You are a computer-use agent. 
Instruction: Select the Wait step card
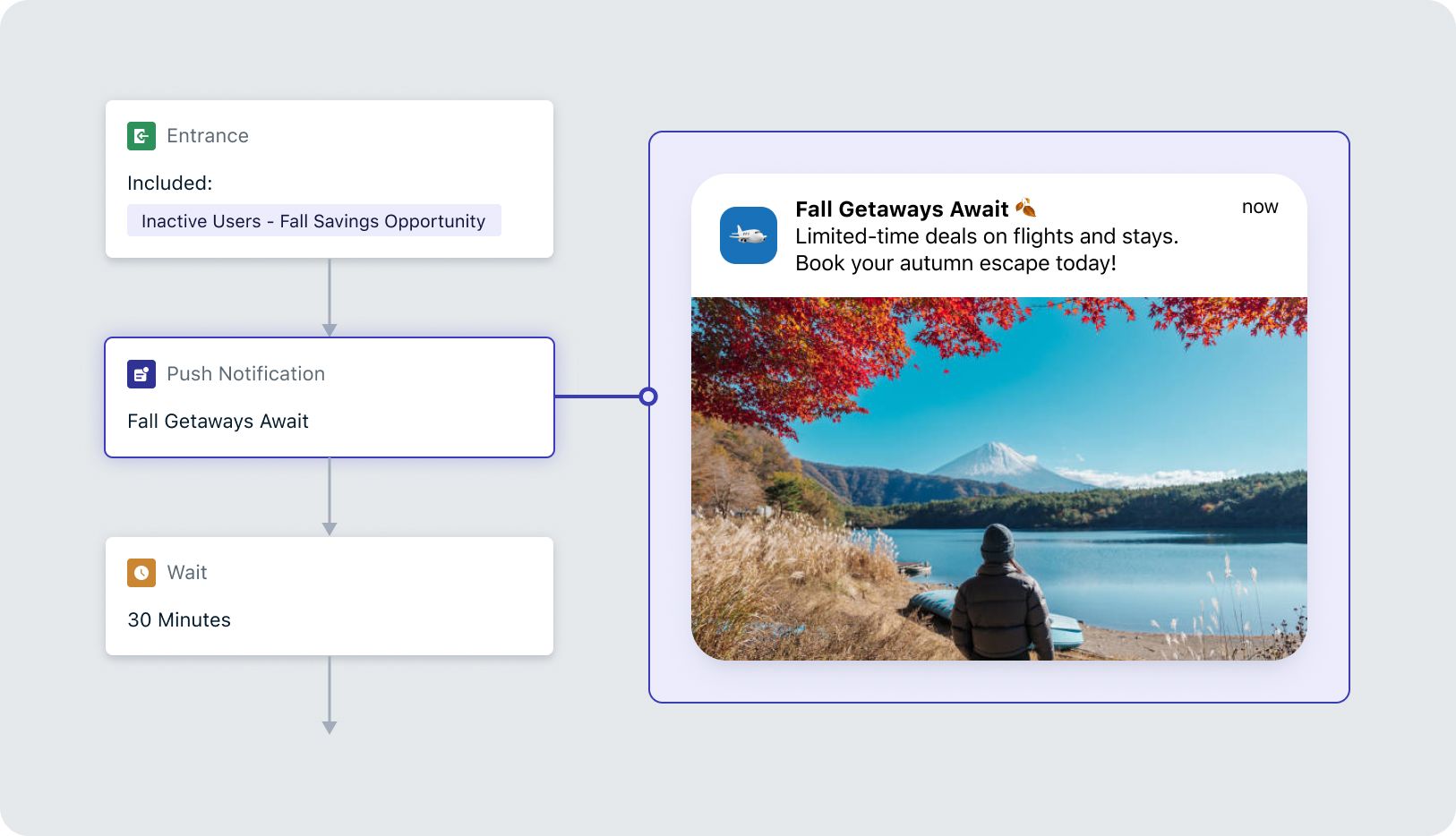point(330,596)
